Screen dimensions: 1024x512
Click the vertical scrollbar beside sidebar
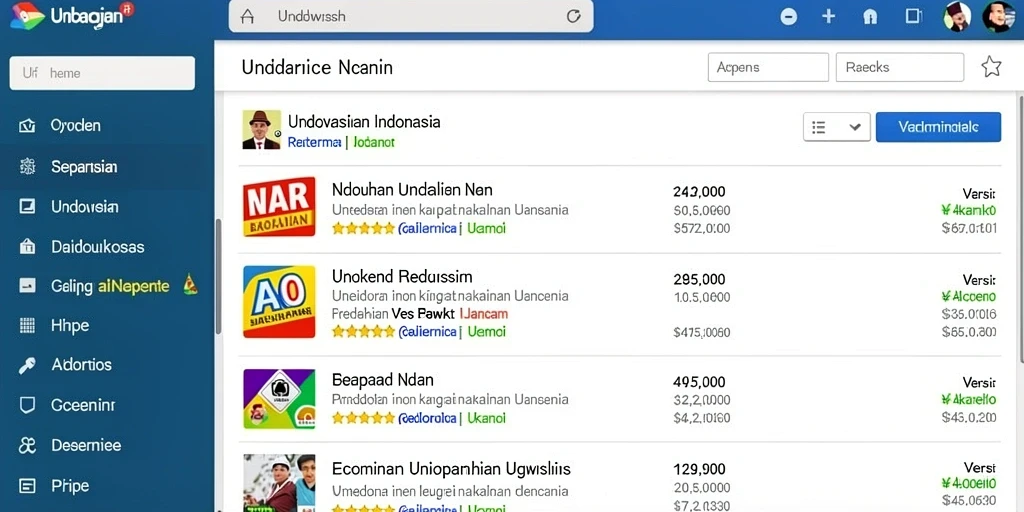point(219,274)
